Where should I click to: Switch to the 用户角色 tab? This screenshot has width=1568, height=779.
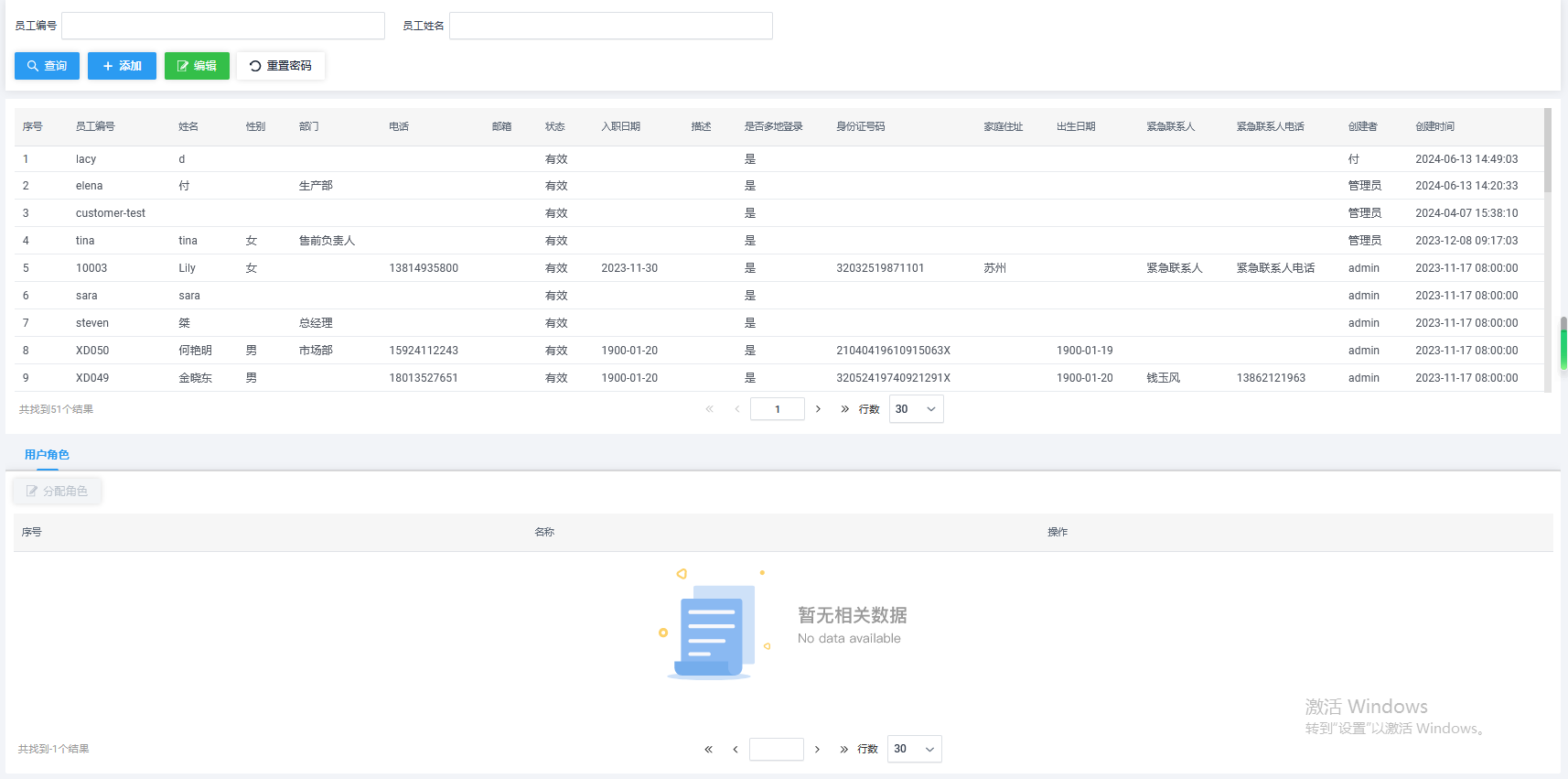tap(47, 455)
